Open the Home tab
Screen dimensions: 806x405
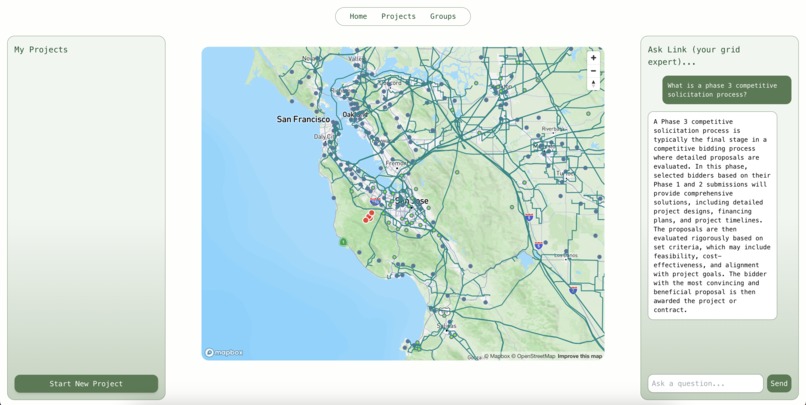click(x=358, y=16)
